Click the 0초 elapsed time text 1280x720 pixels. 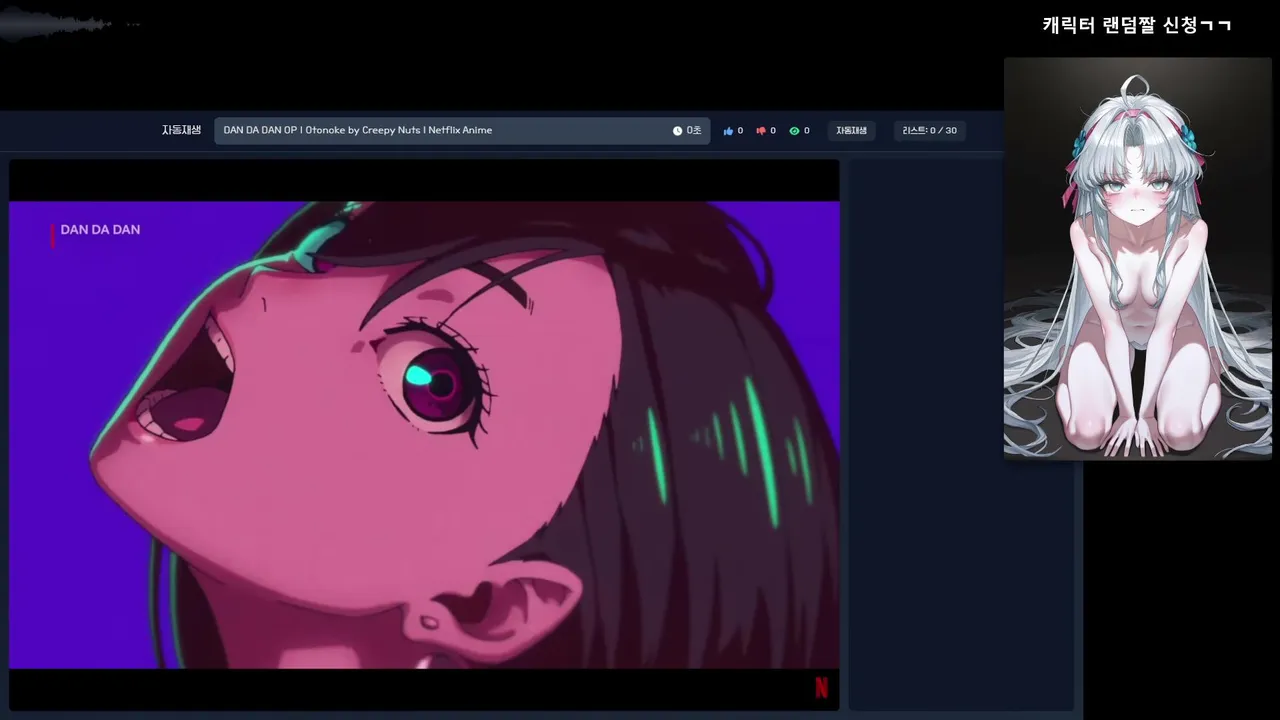pyautogui.click(x=694, y=131)
